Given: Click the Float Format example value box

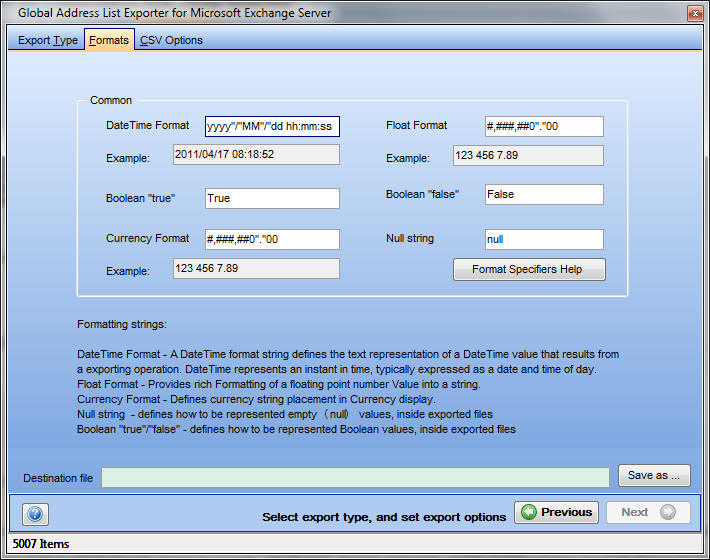Looking at the screenshot, I should 528,155.
